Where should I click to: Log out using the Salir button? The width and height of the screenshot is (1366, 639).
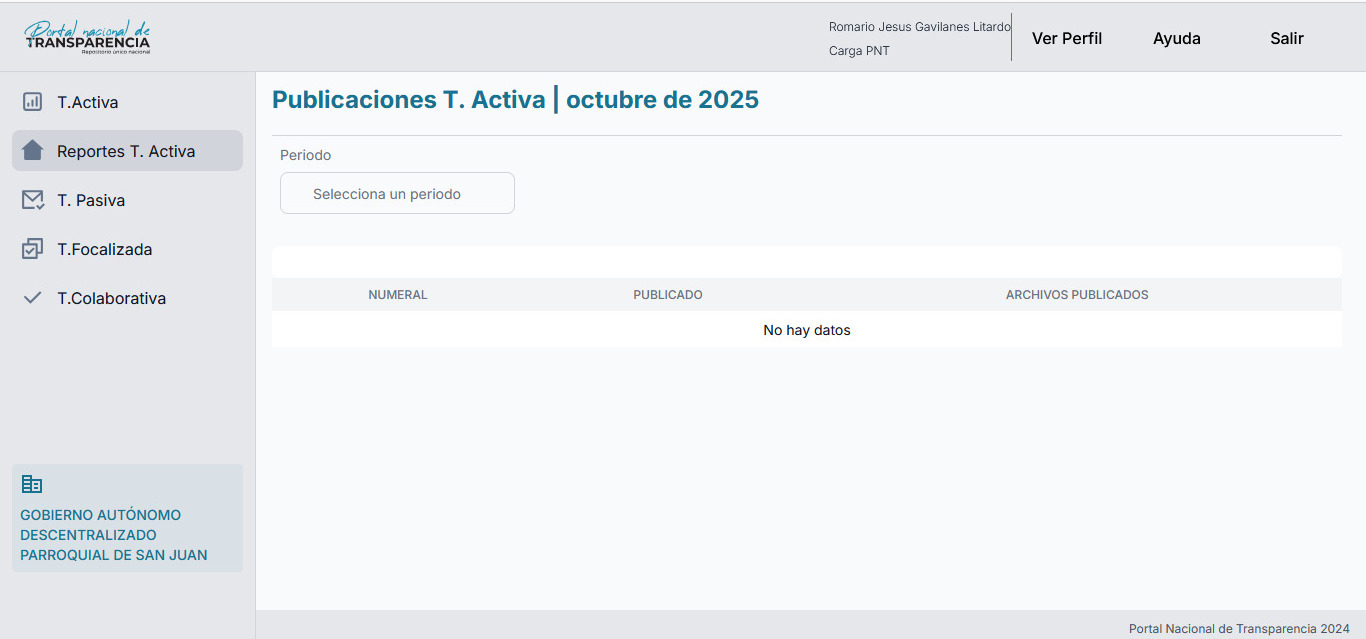(x=1287, y=38)
